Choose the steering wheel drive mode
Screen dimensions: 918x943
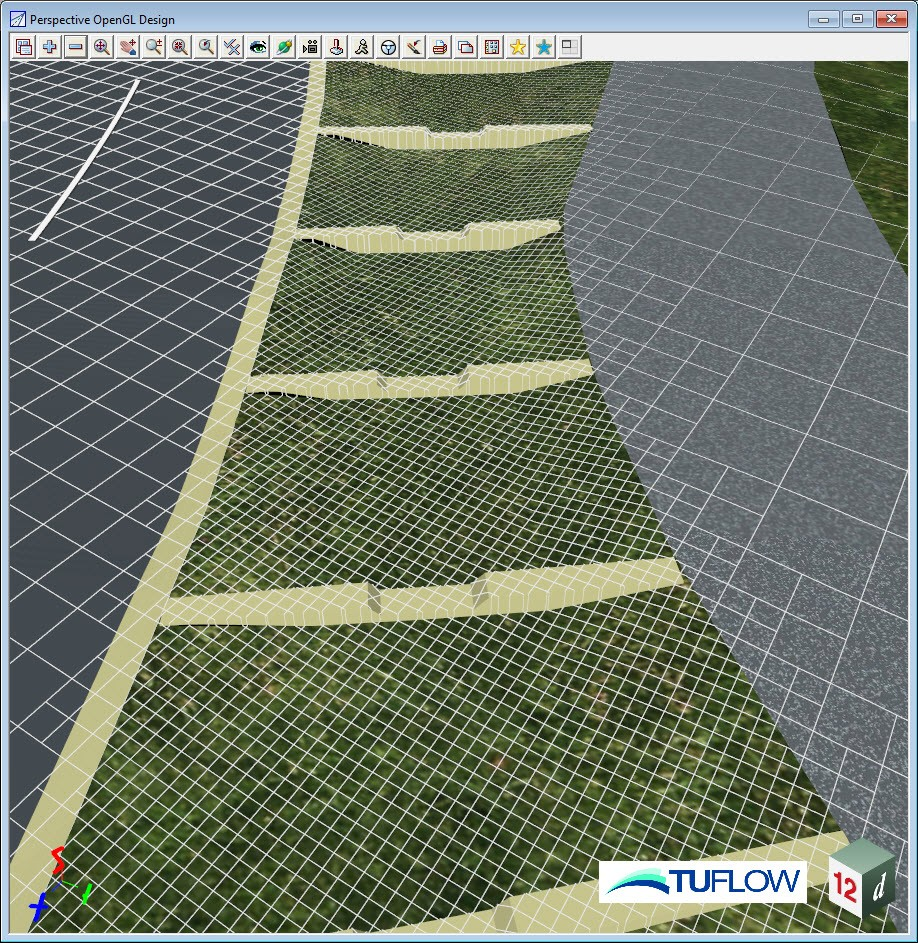(x=388, y=47)
